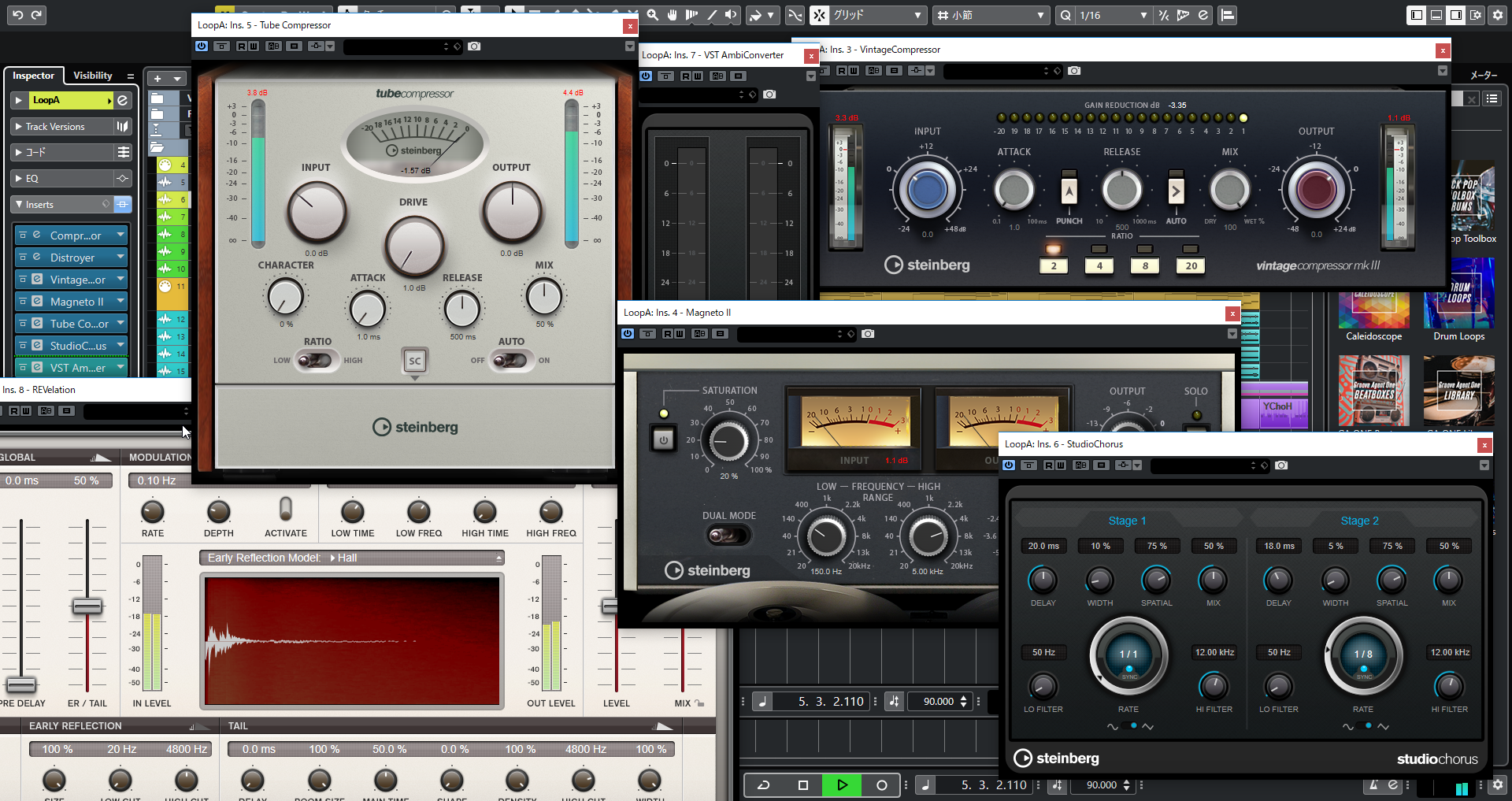Switch Tube Compressor A/B settings
This screenshot has height=801, width=1512.
click(273, 46)
